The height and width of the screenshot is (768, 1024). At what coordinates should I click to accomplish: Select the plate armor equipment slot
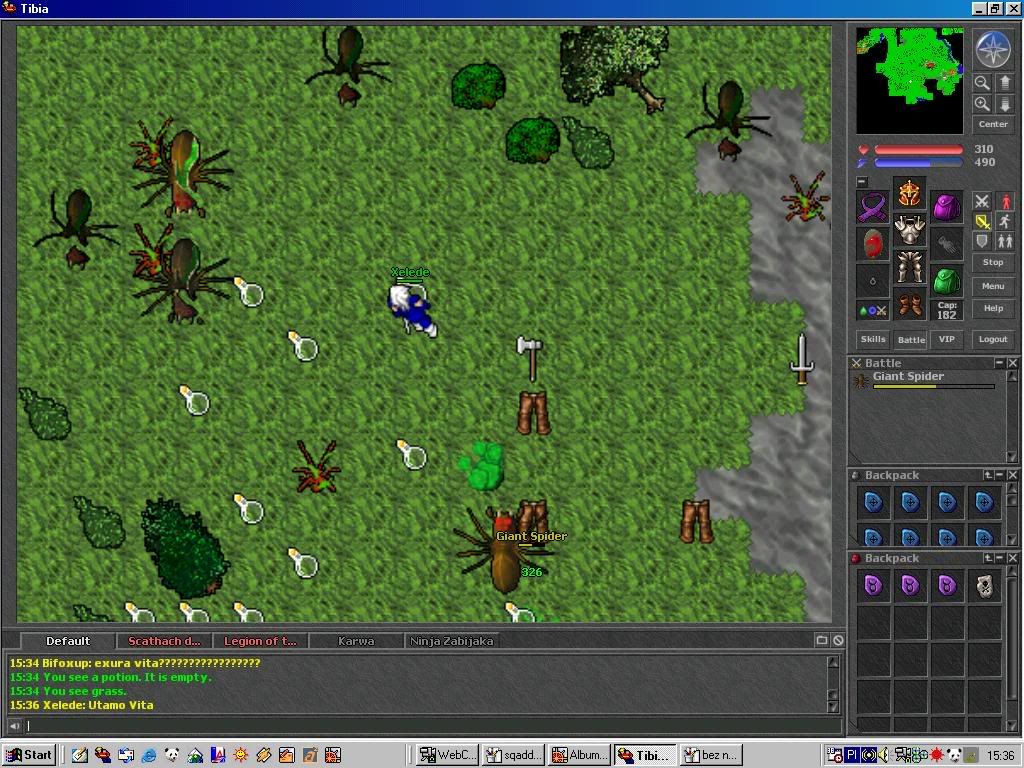pos(910,231)
